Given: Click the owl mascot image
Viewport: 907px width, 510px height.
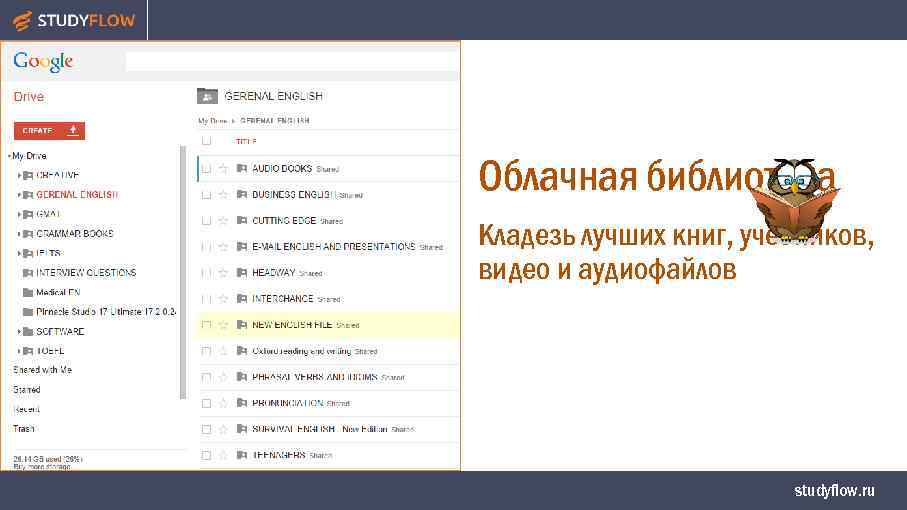Looking at the screenshot, I should [x=795, y=199].
